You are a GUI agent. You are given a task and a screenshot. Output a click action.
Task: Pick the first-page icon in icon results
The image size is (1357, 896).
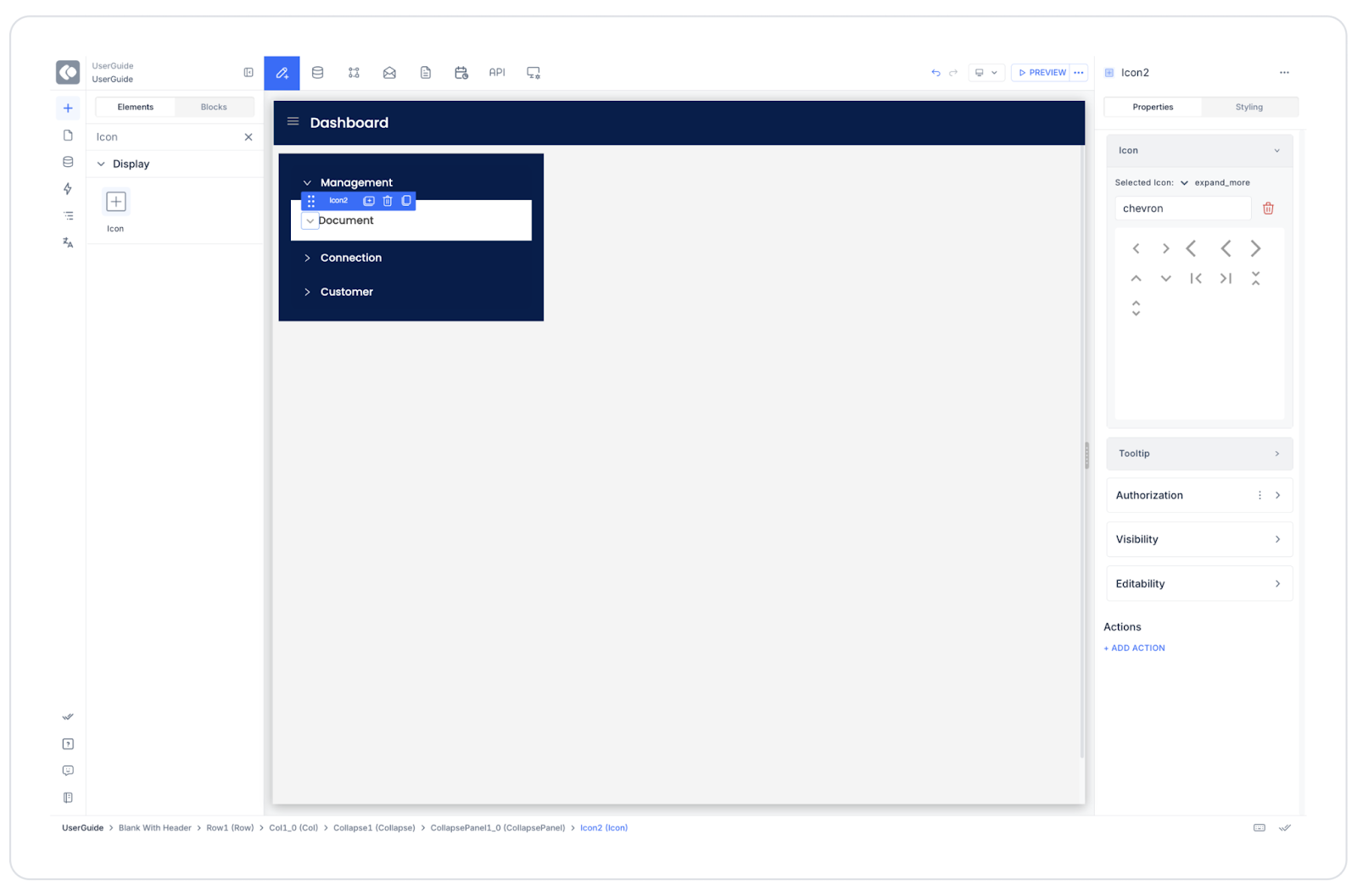coord(1196,279)
